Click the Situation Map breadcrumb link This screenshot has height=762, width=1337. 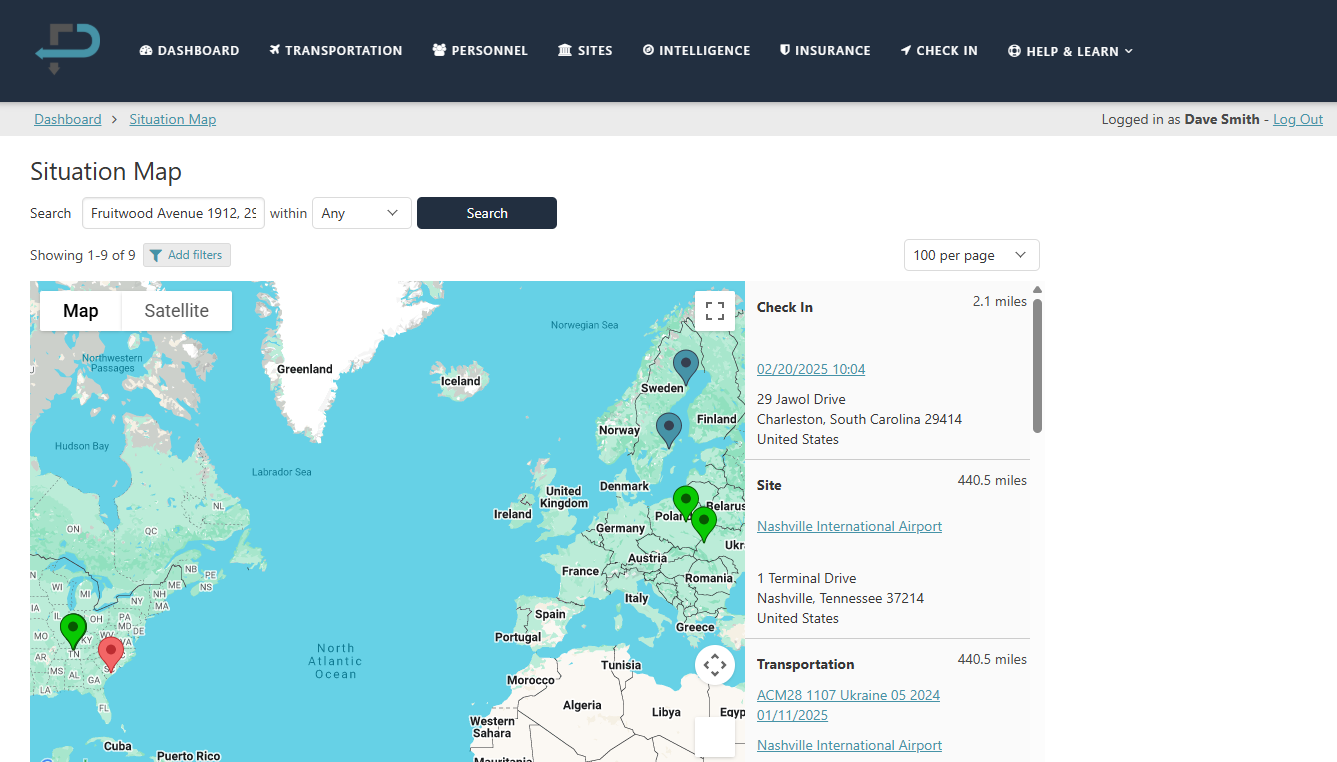(173, 119)
